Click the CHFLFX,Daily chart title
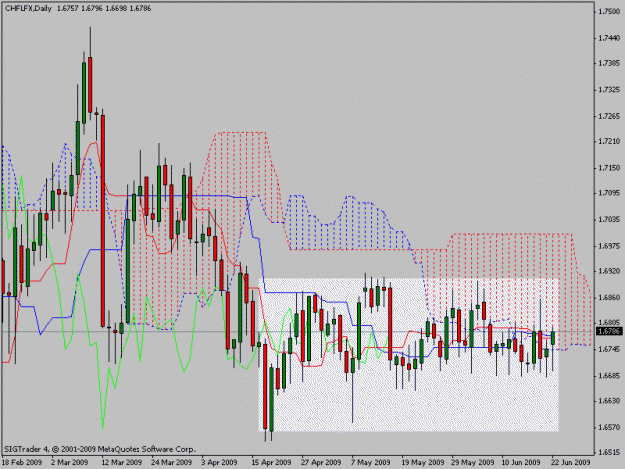The image size is (625, 469). coord(28,8)
